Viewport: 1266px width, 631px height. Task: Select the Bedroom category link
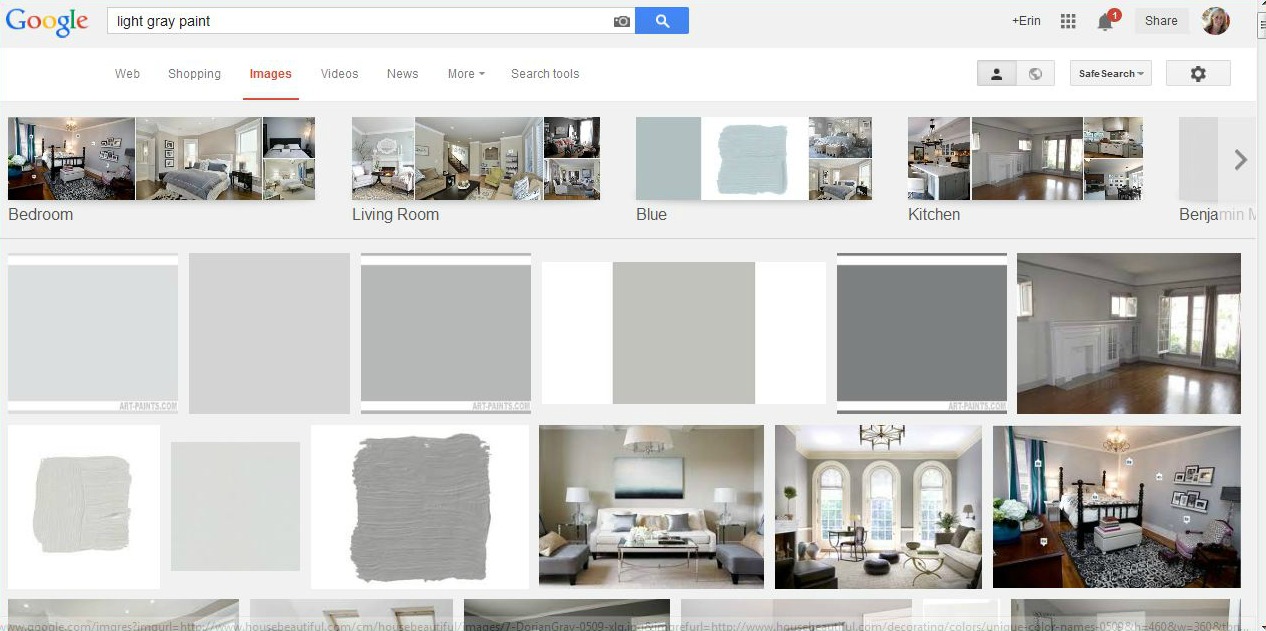pos(40,214)
